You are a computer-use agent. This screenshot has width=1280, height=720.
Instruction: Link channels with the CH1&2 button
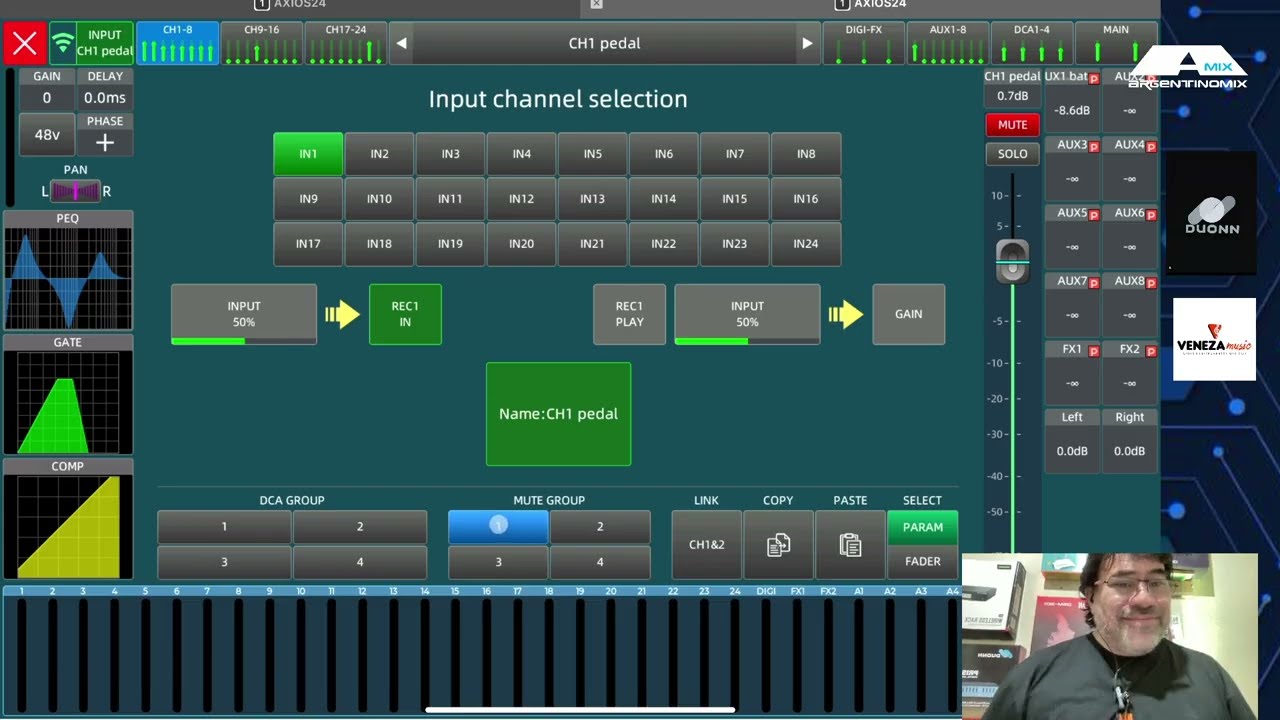[706, 545]
